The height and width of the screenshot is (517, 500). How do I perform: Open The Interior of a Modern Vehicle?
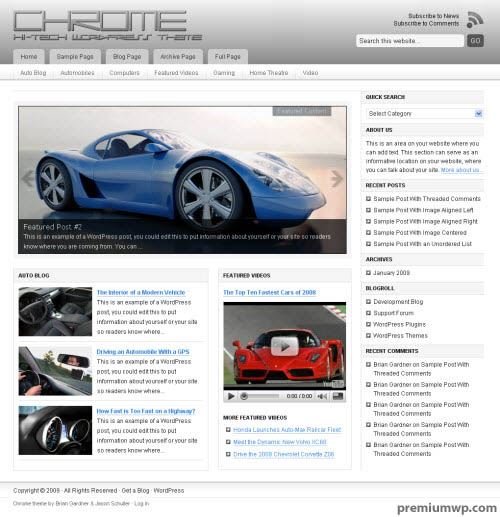coord(141,292)
